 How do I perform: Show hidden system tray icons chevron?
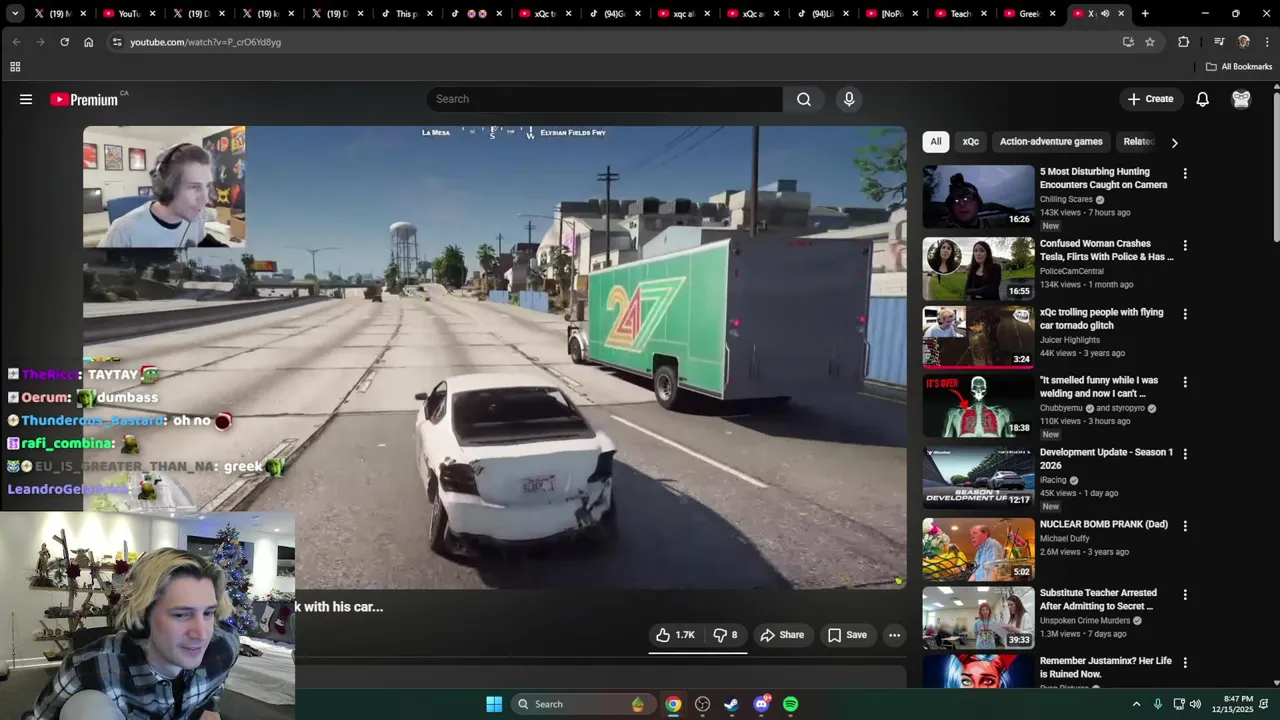click(1136, 704)
